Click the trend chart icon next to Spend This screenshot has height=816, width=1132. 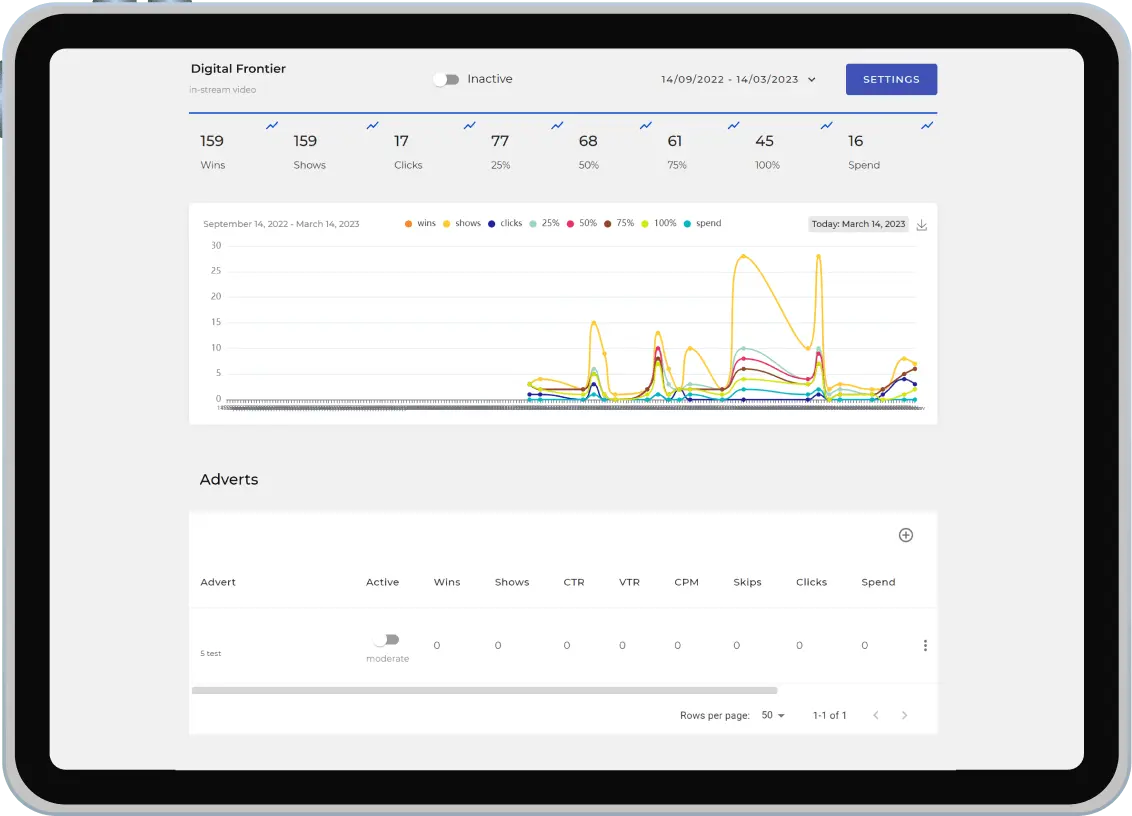coord(927,126)
